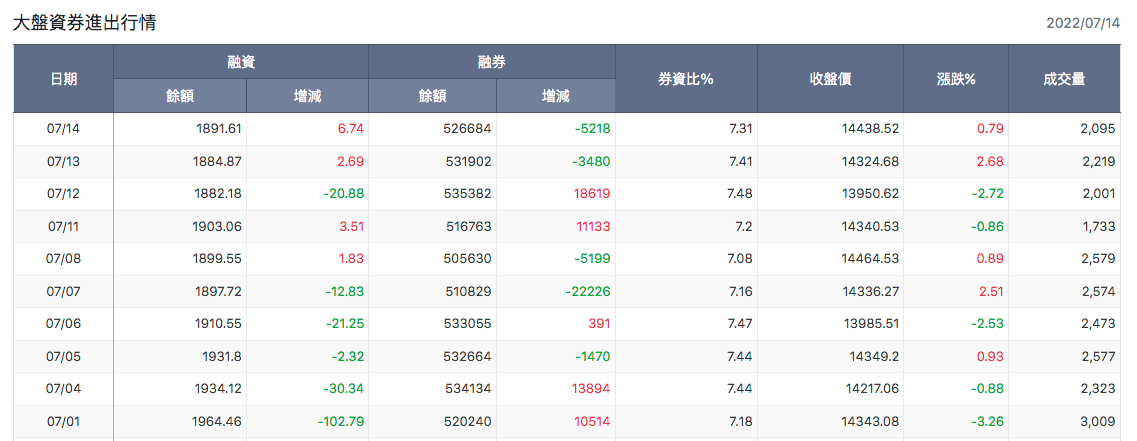This screenshot has width=1137, height=441.
Task: Select the 07/08 date cell
Action: (63, 259)
